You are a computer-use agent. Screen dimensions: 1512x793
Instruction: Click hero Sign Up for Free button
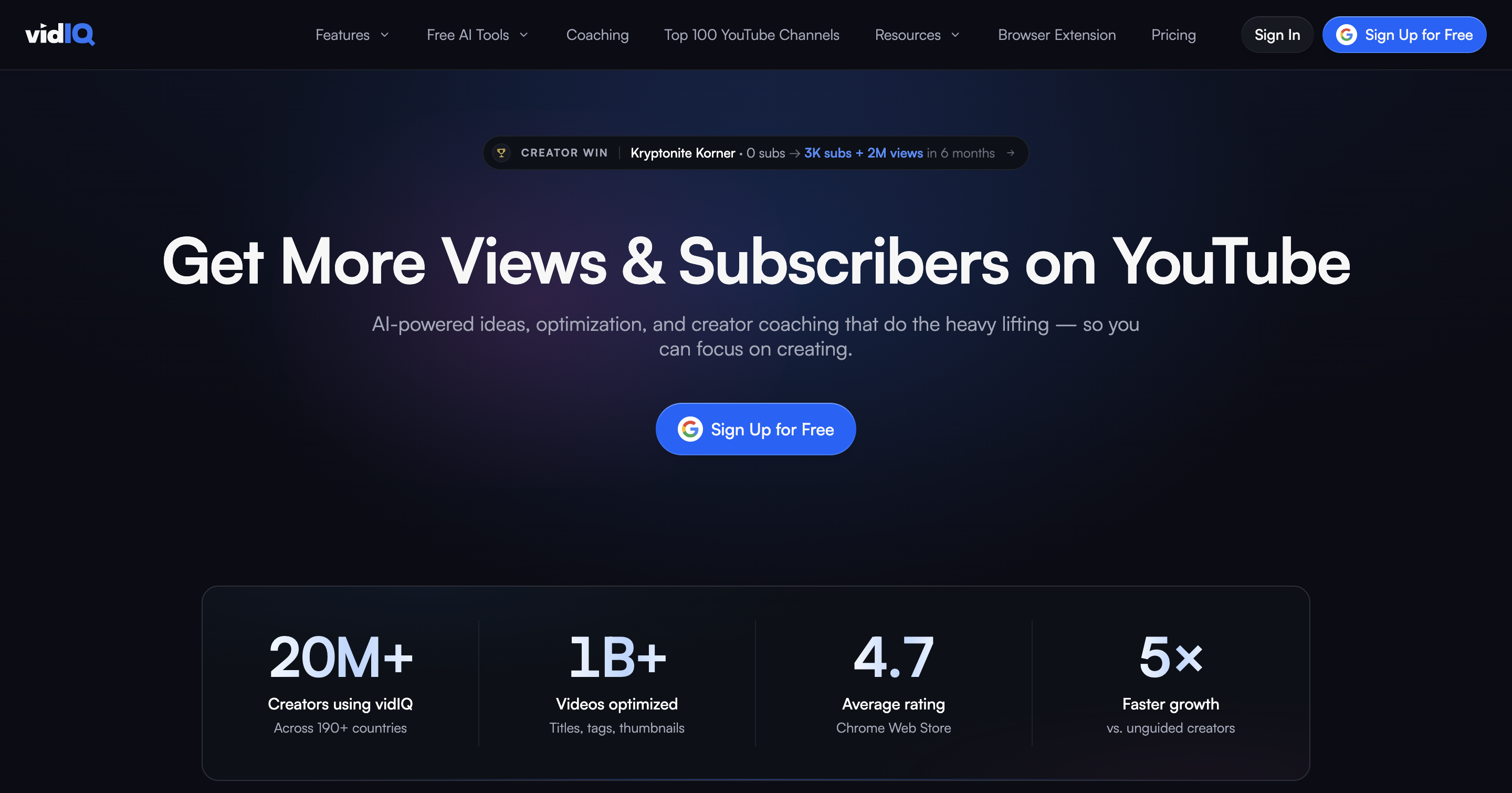pyautogui.click(x=756, y=429)
